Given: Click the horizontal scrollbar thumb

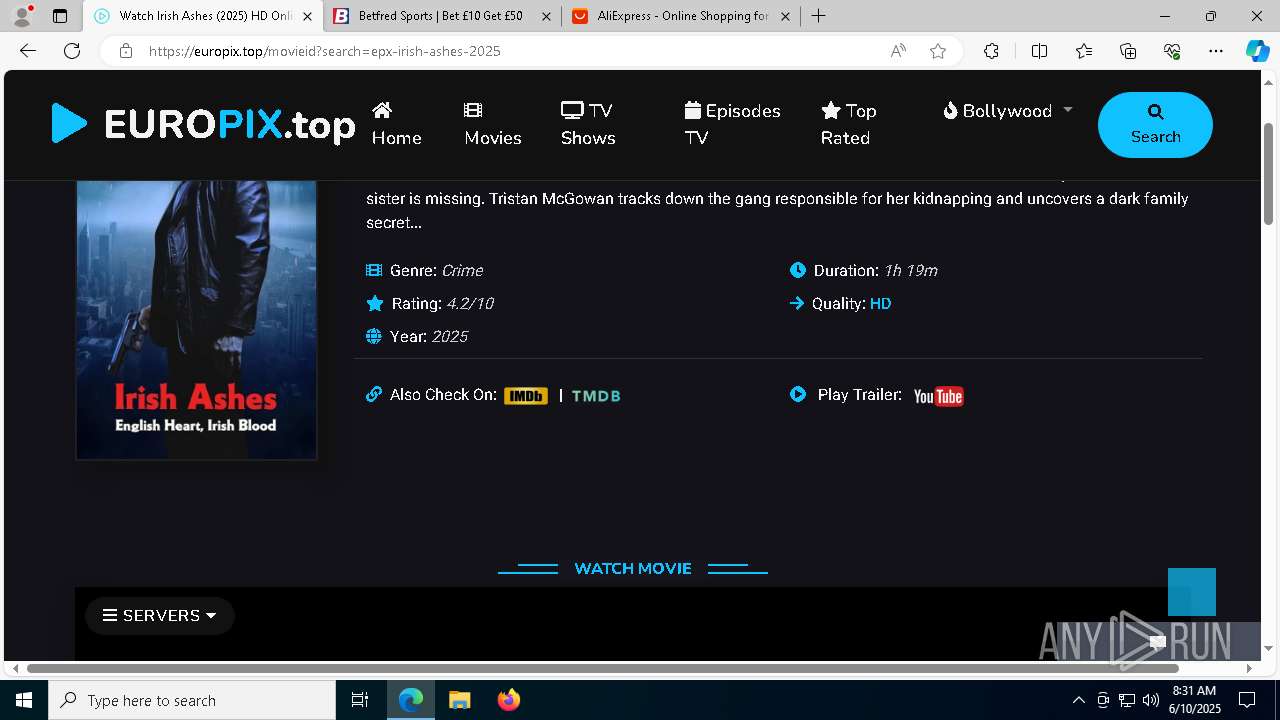Looking at the screenshot, I should [x=602, y=668].
